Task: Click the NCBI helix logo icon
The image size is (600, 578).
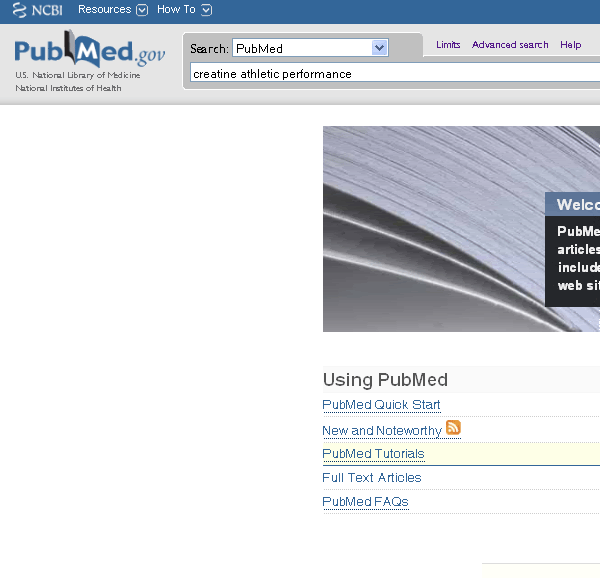Action: click(19, 10)
